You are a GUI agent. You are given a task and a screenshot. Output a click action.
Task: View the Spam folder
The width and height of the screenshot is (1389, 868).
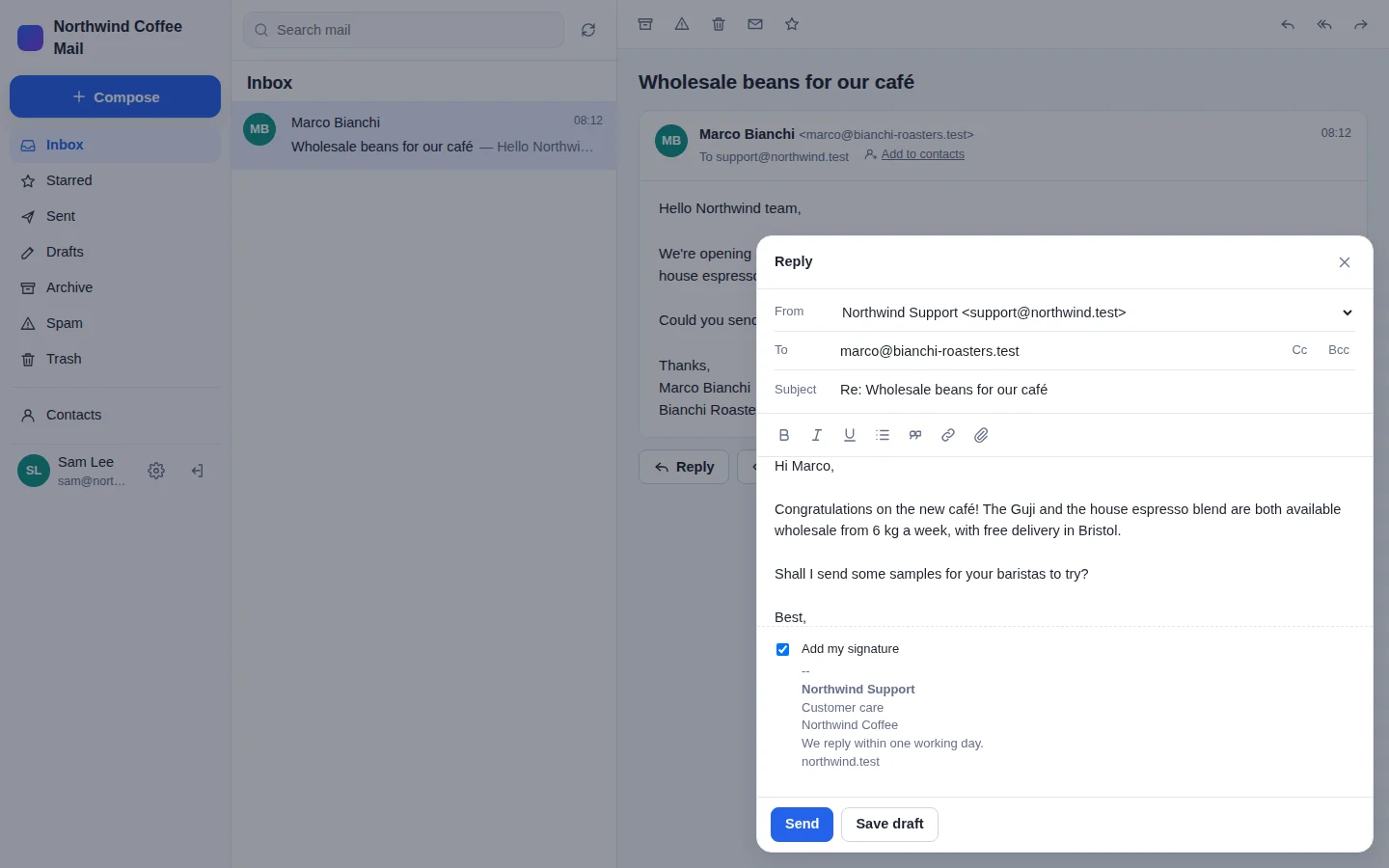[x=116, y=323]
